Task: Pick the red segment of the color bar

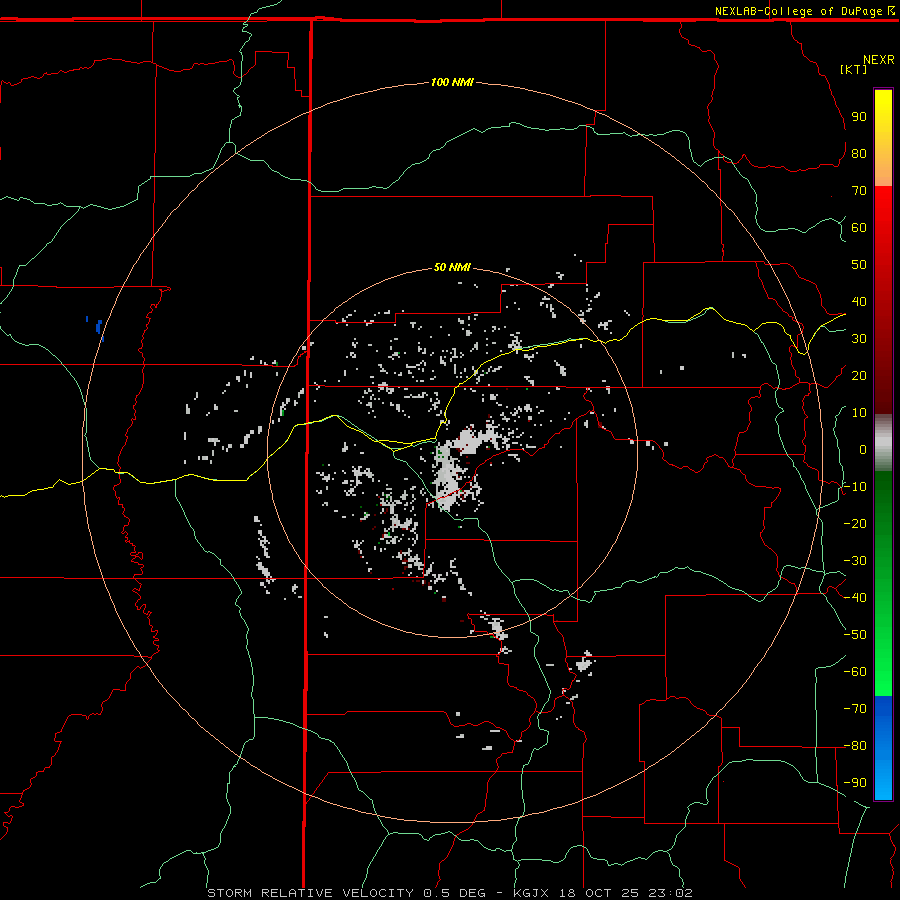Action: coord(883,300)
